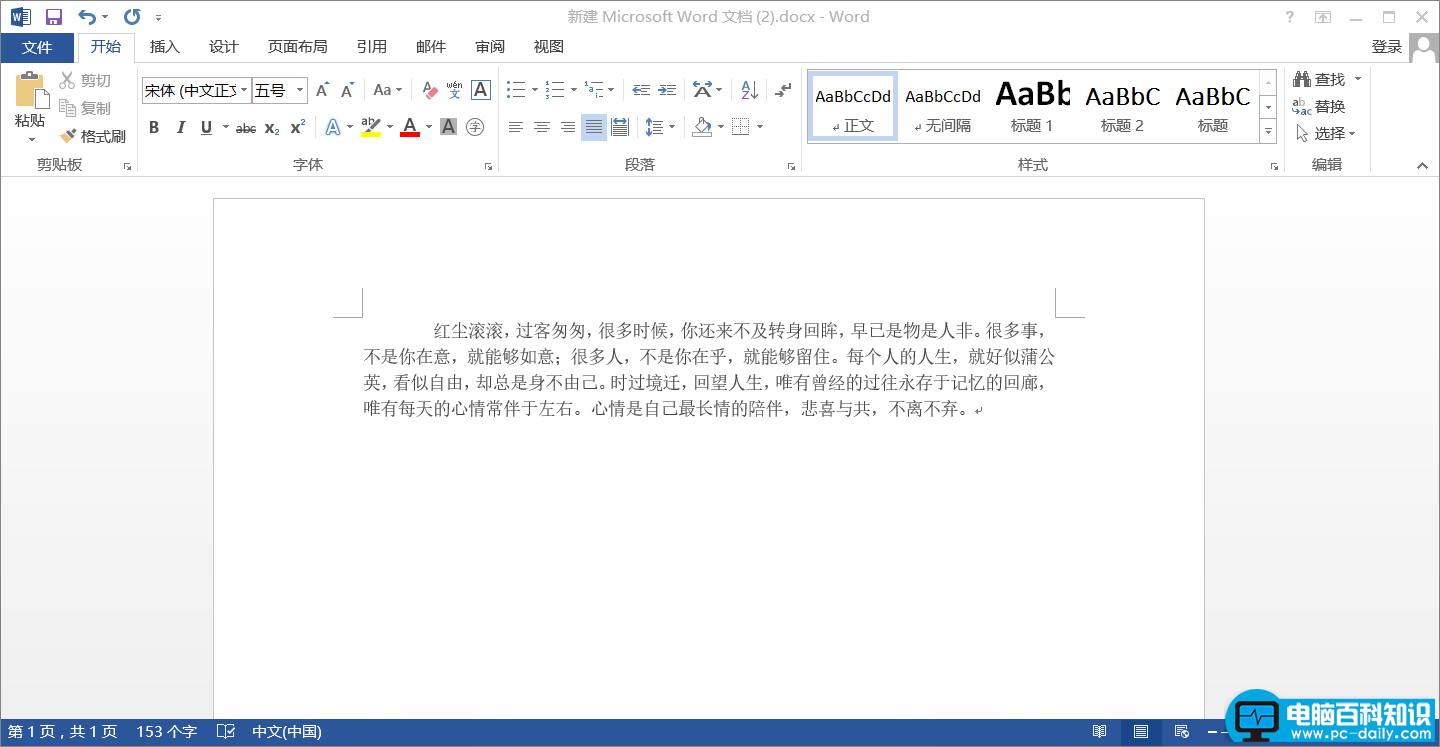Open the font name dropdown 宋体
Screen dimensions: 1440x747
[245, 90]
